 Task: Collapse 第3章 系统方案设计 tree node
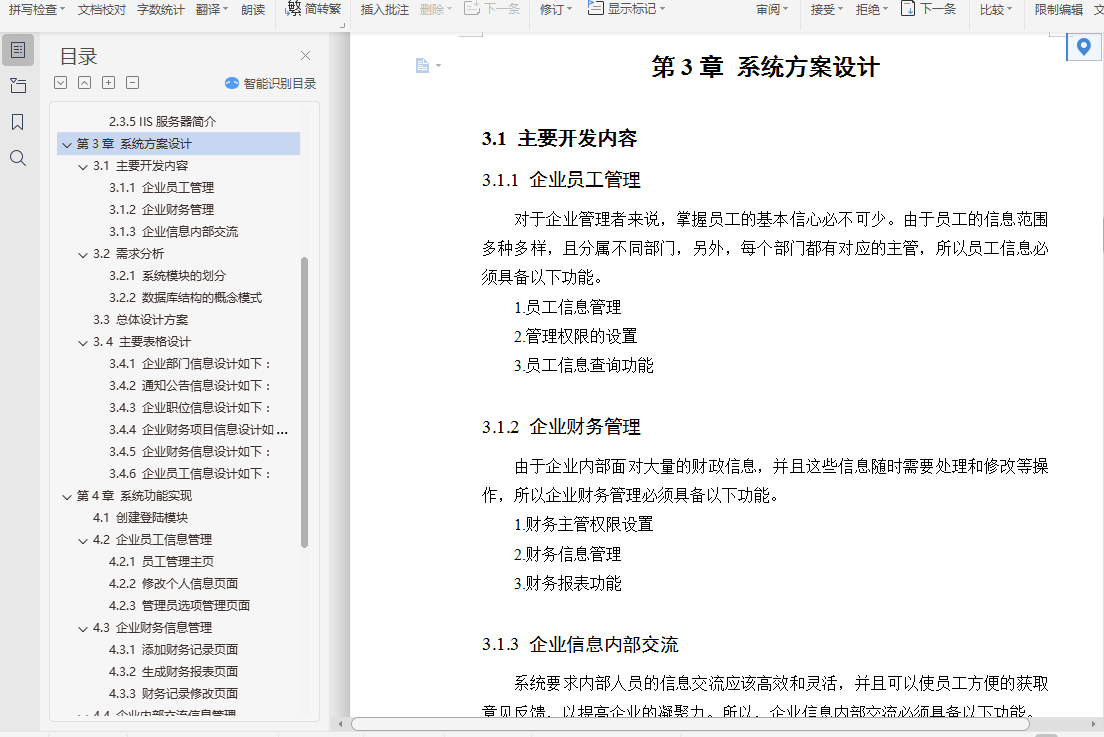[x=67, y=144]
